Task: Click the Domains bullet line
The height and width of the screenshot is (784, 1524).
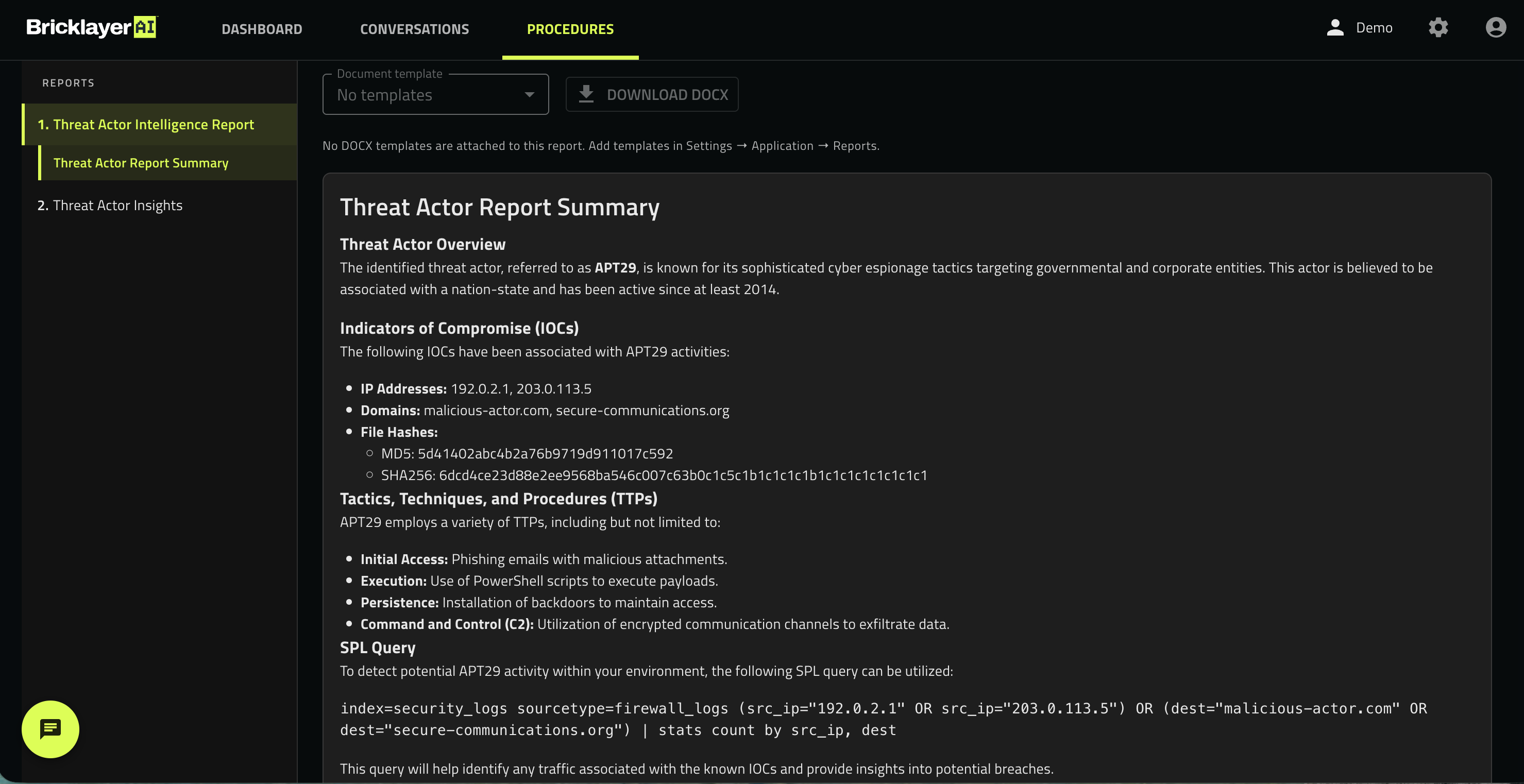Action: 545,410
